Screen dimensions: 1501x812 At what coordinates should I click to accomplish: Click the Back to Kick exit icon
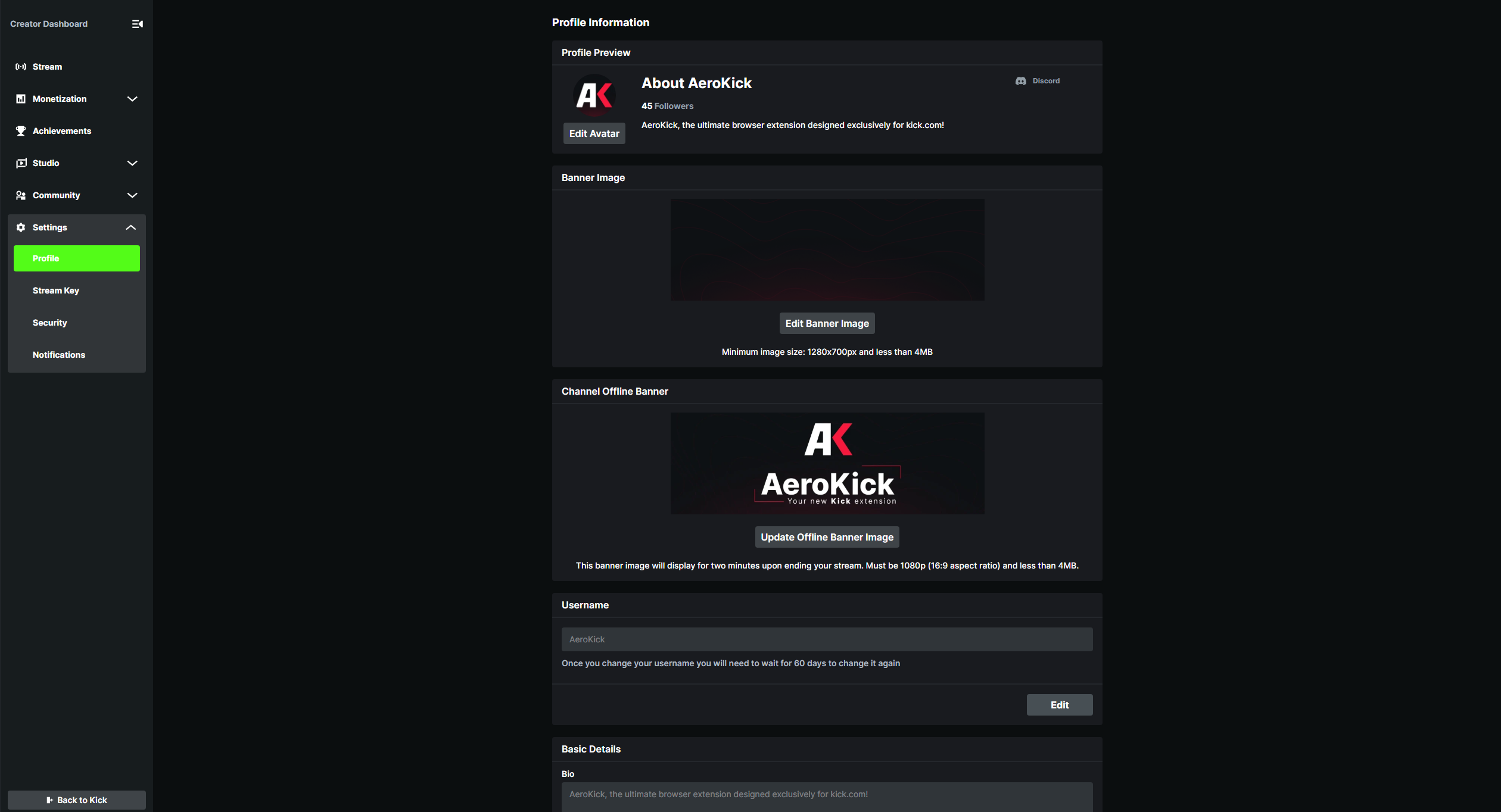click(x=49, y=800)
